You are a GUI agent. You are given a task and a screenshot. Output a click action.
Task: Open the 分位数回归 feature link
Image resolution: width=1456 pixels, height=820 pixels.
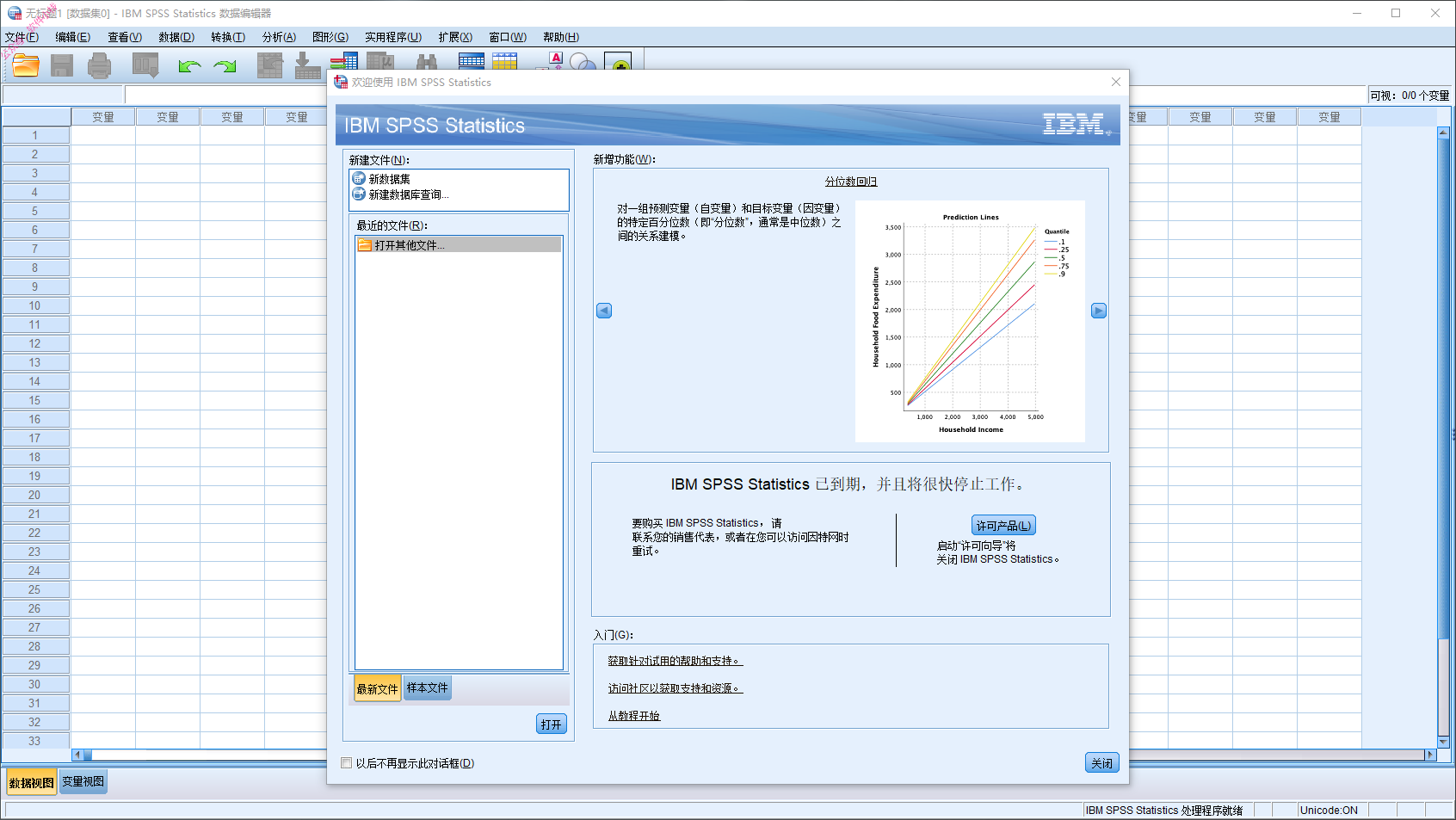pos(851,182)
